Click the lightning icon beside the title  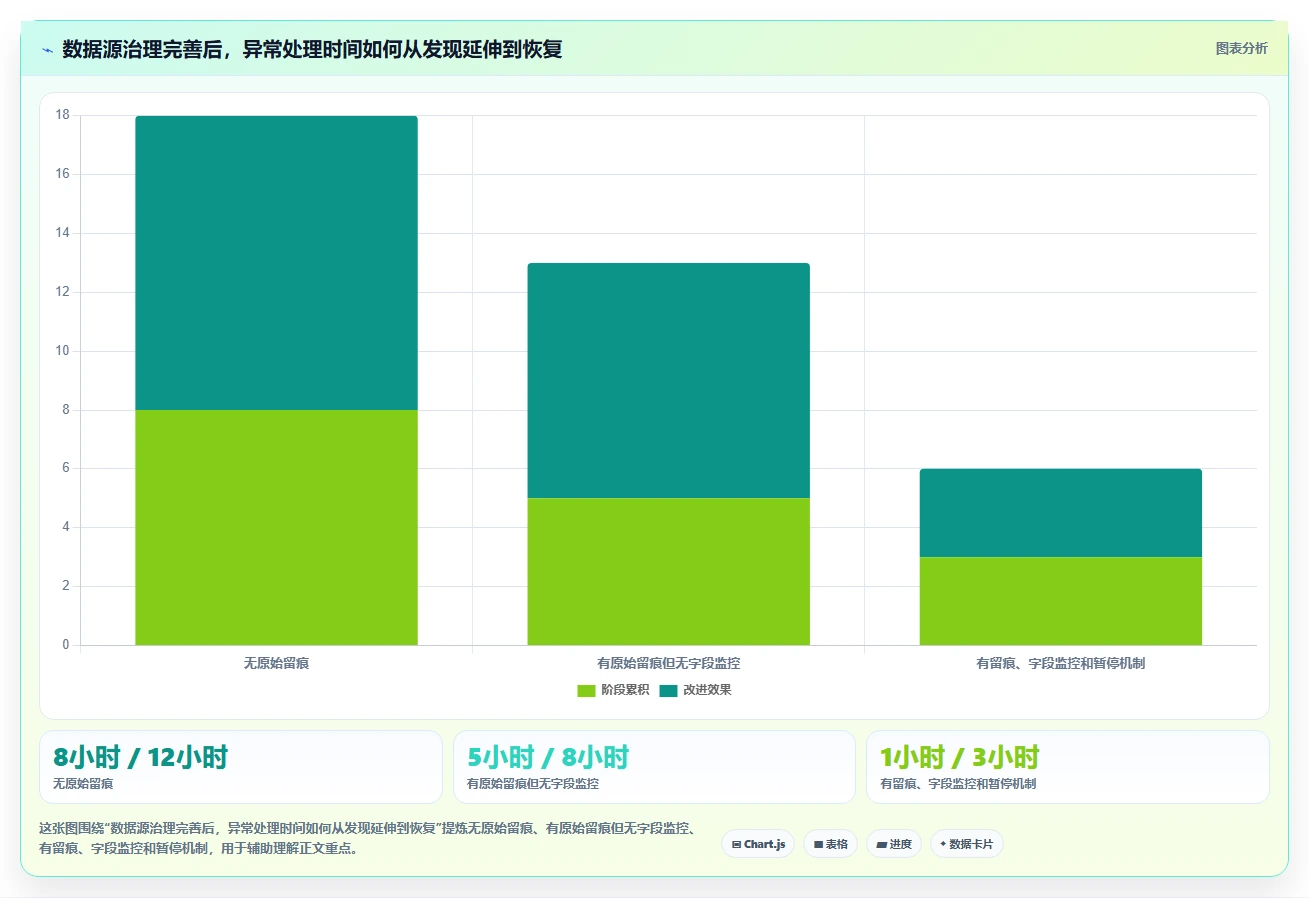[x=48, y=50]
